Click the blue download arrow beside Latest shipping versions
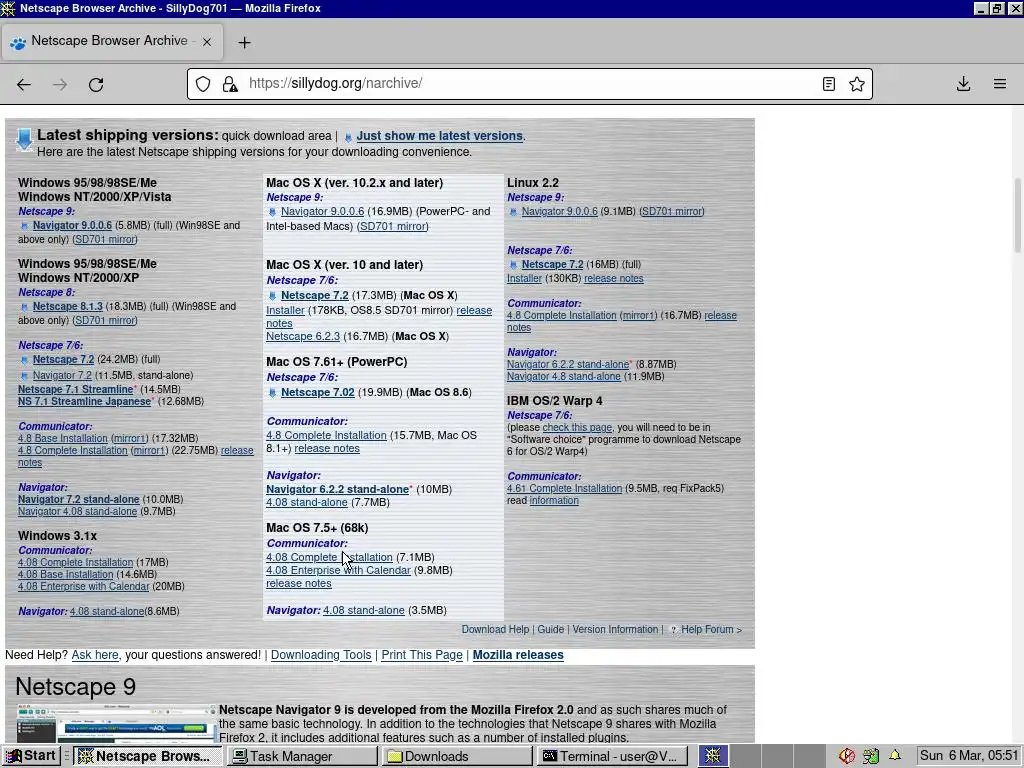1024x768 pixels. 24,140
